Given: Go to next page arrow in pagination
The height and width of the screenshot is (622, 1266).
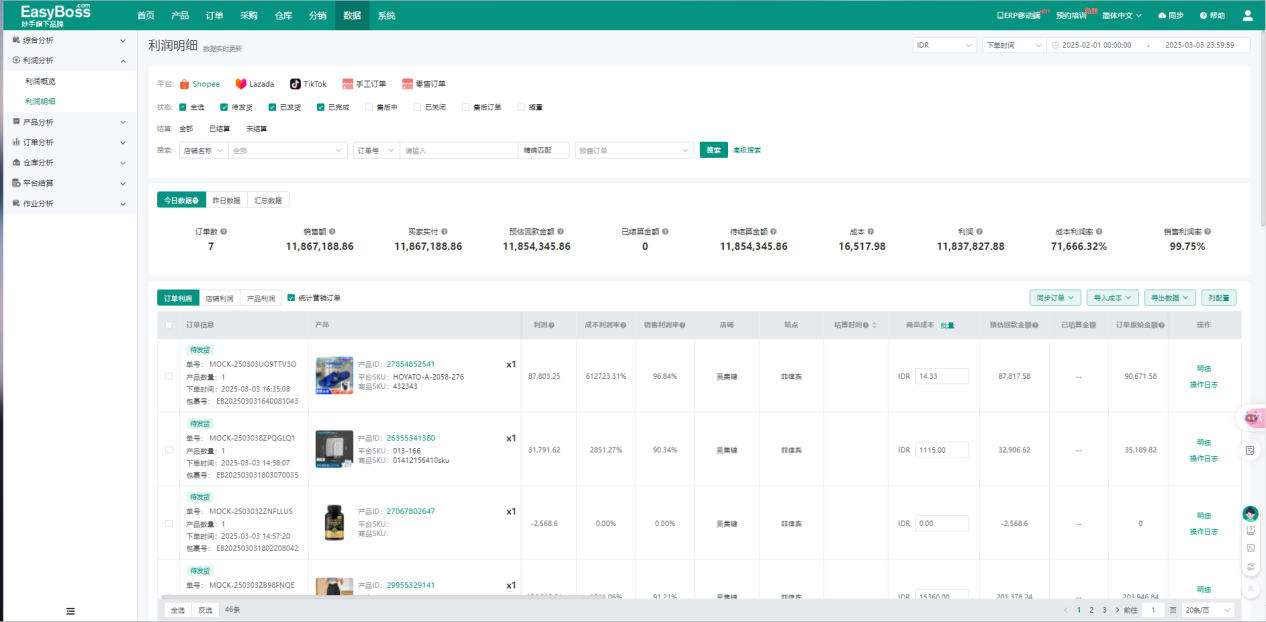Looking at the screenshot, I should coord(1116,610).
